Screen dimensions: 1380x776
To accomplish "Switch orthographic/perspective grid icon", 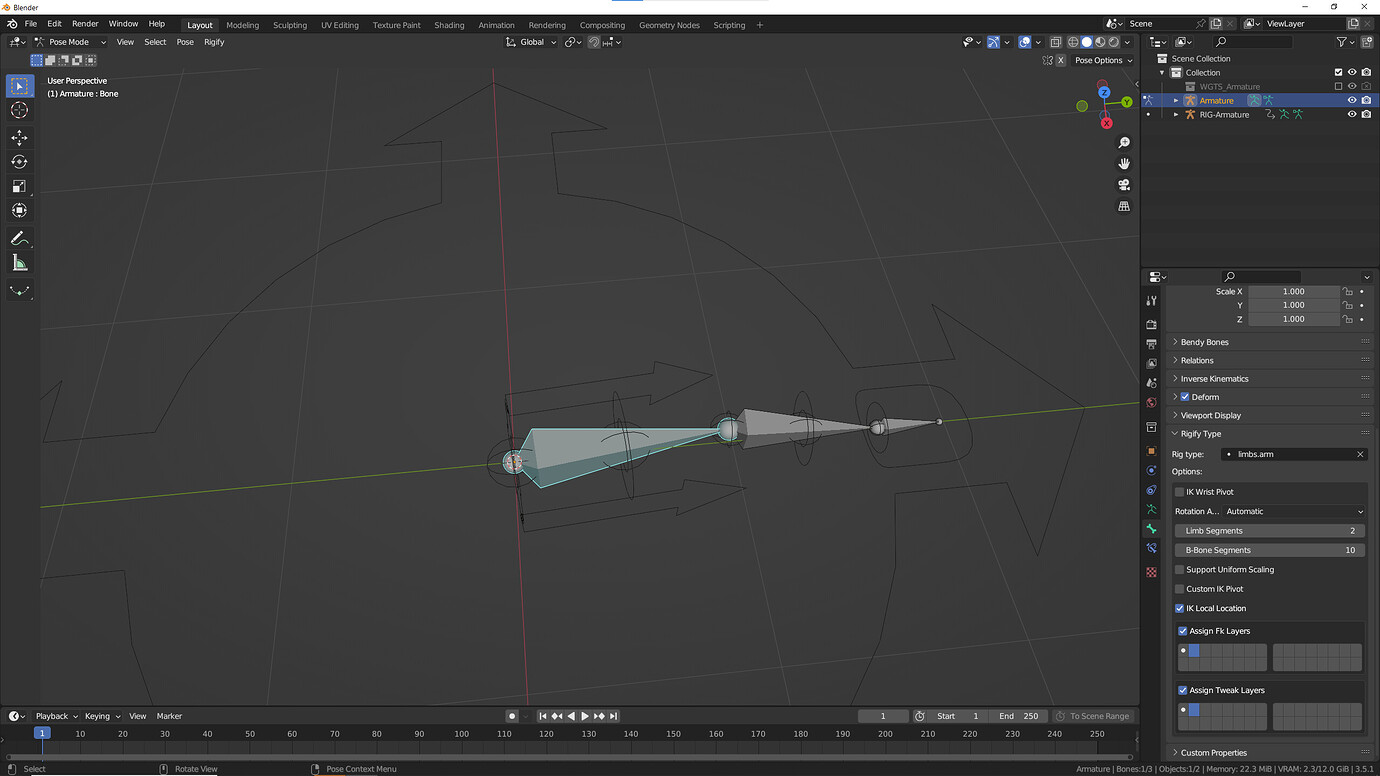I will pyautogui.click(x=1124, y=206).
